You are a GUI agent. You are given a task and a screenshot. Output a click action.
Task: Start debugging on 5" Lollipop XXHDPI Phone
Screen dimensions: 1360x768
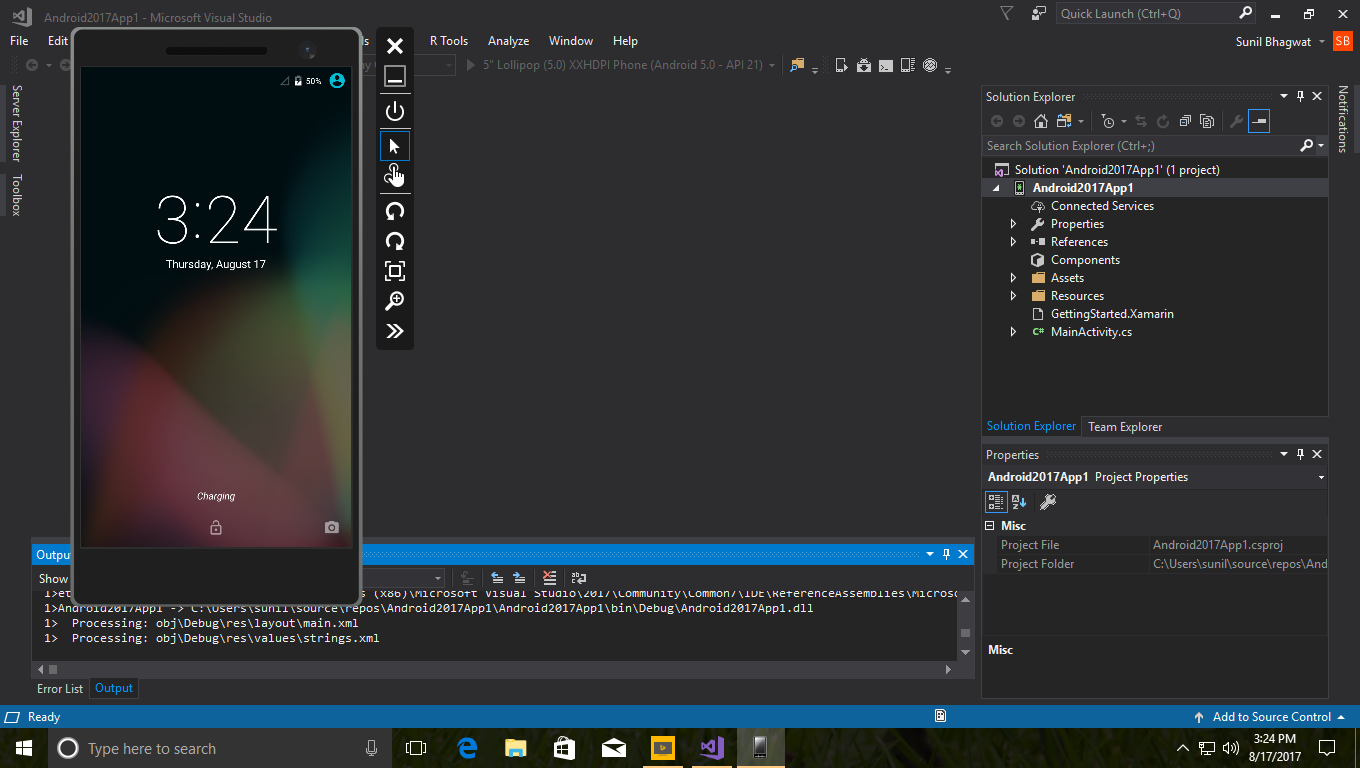(x=621, y=65)
